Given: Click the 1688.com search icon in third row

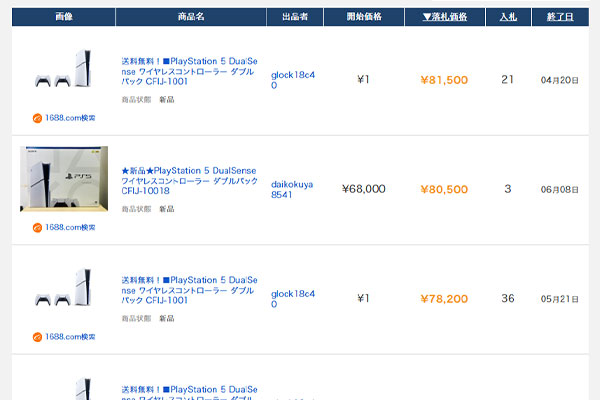Looking at the screenshot, I should tap(37, 337).
